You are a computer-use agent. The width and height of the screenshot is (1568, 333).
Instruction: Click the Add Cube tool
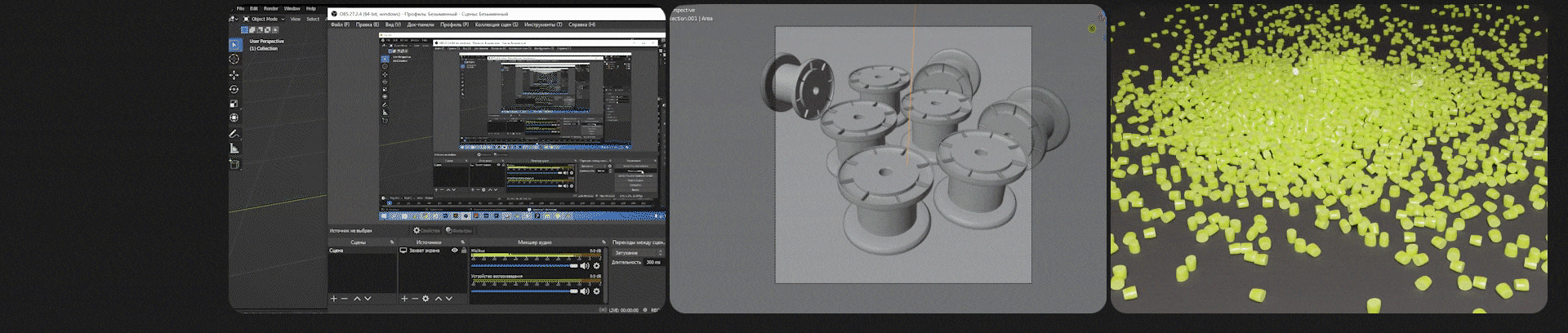(234, 163)
